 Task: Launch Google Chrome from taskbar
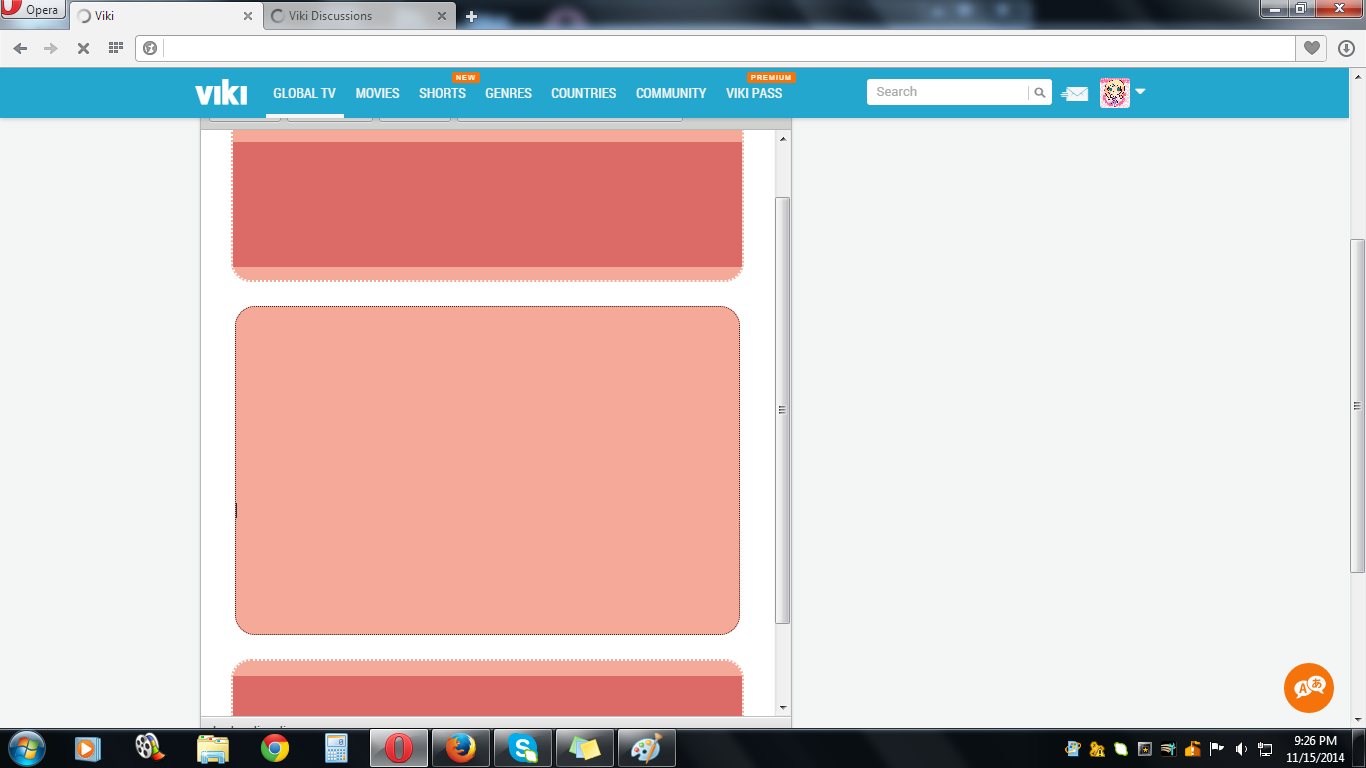pos(274,748)
